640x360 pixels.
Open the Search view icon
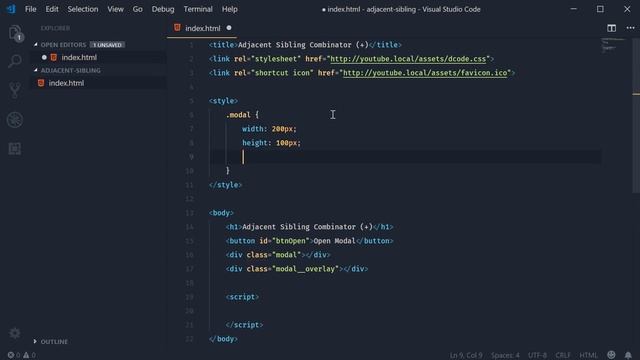[15, 61]
